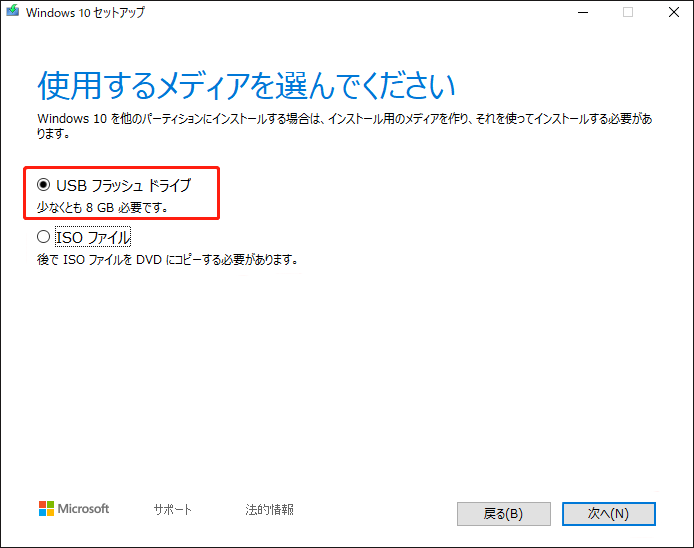Click the Microsoft logo
This screenshot has width=694, height=548.
pos(74,509)
